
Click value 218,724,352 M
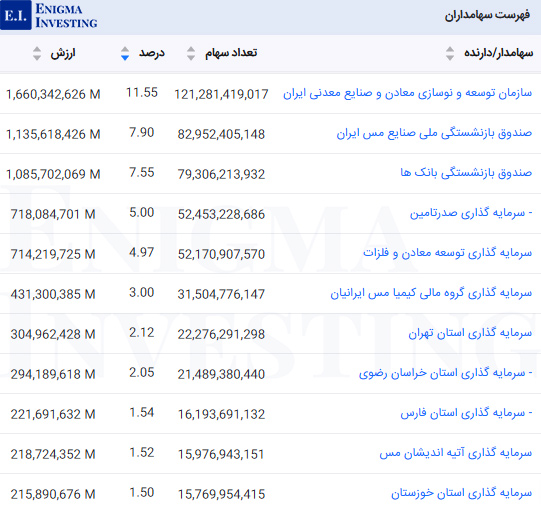coord(53,454)
